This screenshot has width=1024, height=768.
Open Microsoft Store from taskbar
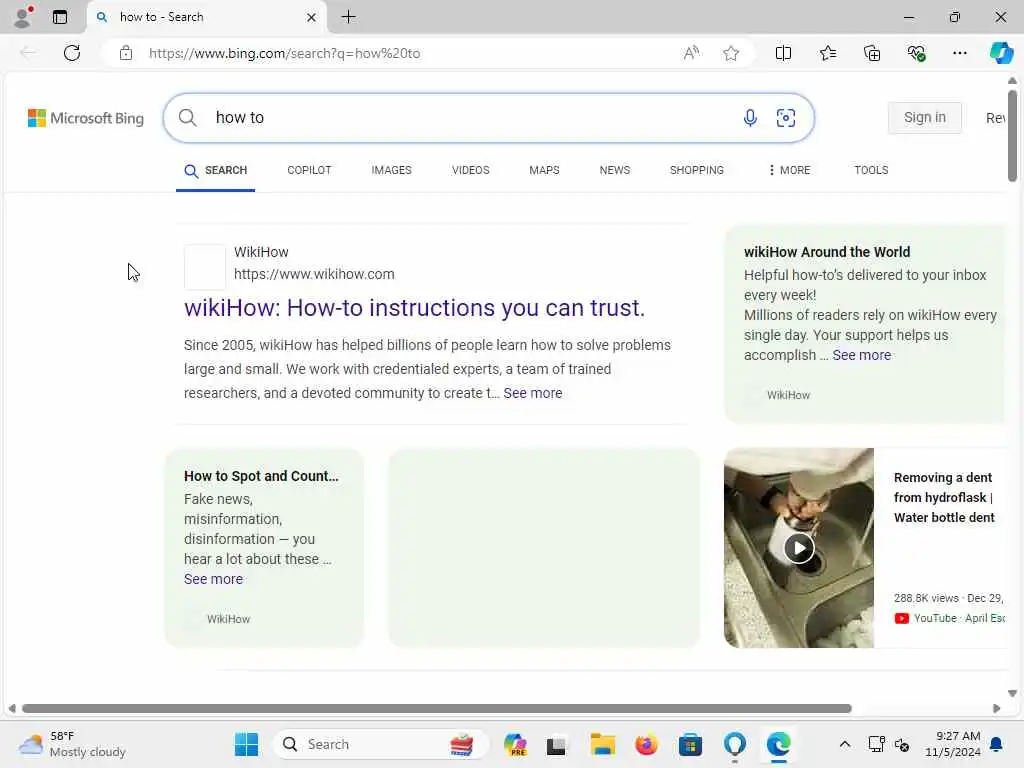click(690, 744)
